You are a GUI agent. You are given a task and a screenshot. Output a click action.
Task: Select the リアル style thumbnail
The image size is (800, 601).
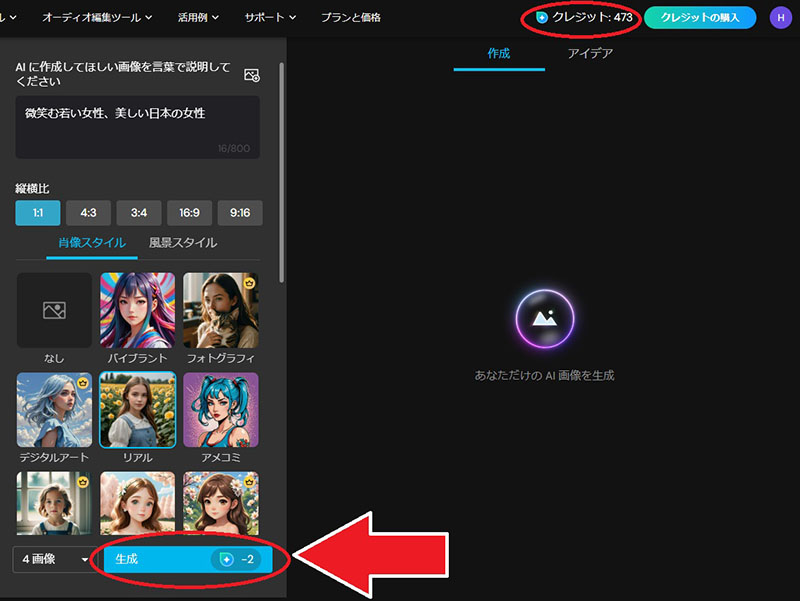point(137,410)
